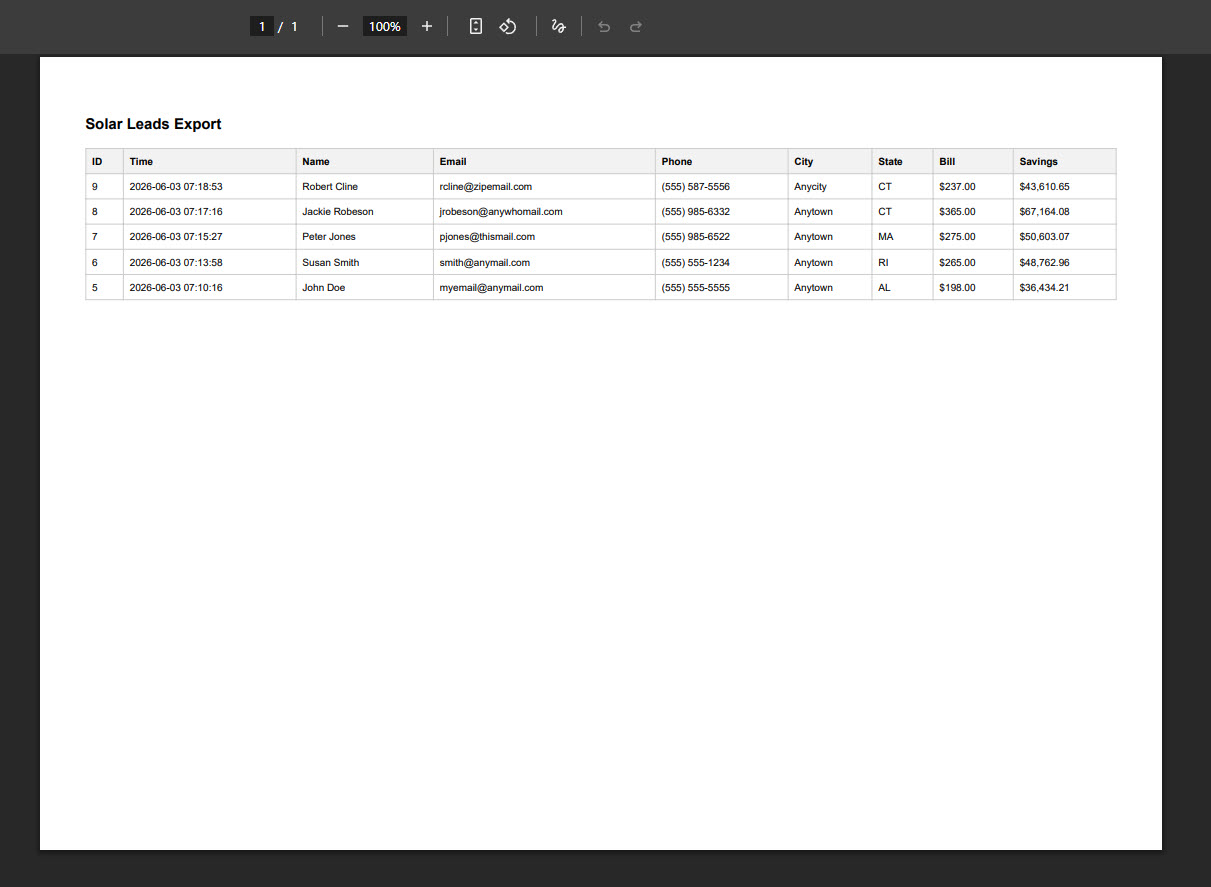Click the redo arrow icon

(x=635, y=27)
